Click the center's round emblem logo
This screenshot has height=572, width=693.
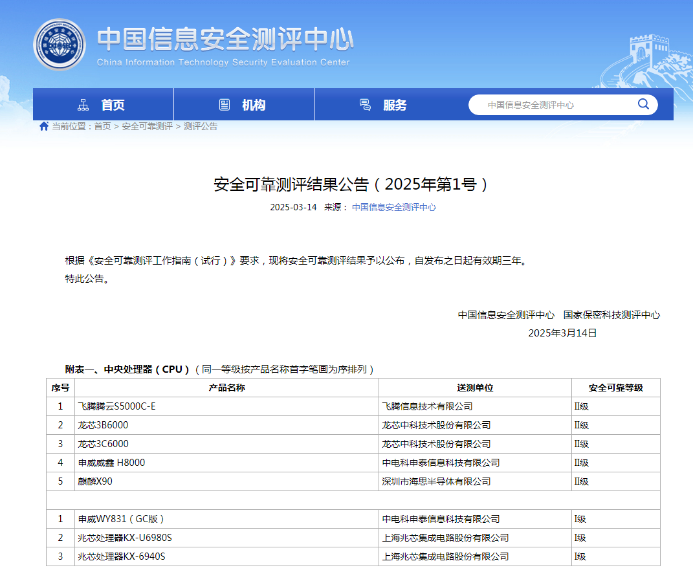pos(60,46)
